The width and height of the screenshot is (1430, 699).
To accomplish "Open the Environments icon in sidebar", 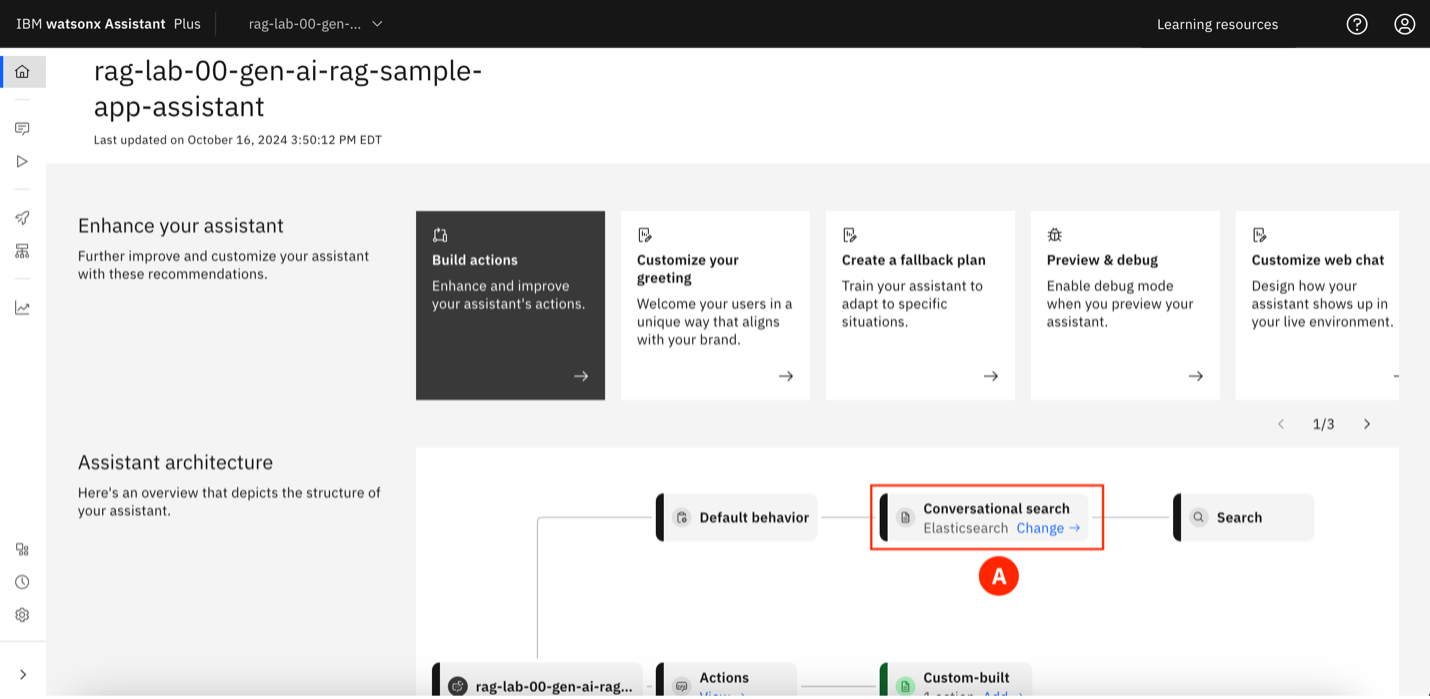I will [22, 251].
